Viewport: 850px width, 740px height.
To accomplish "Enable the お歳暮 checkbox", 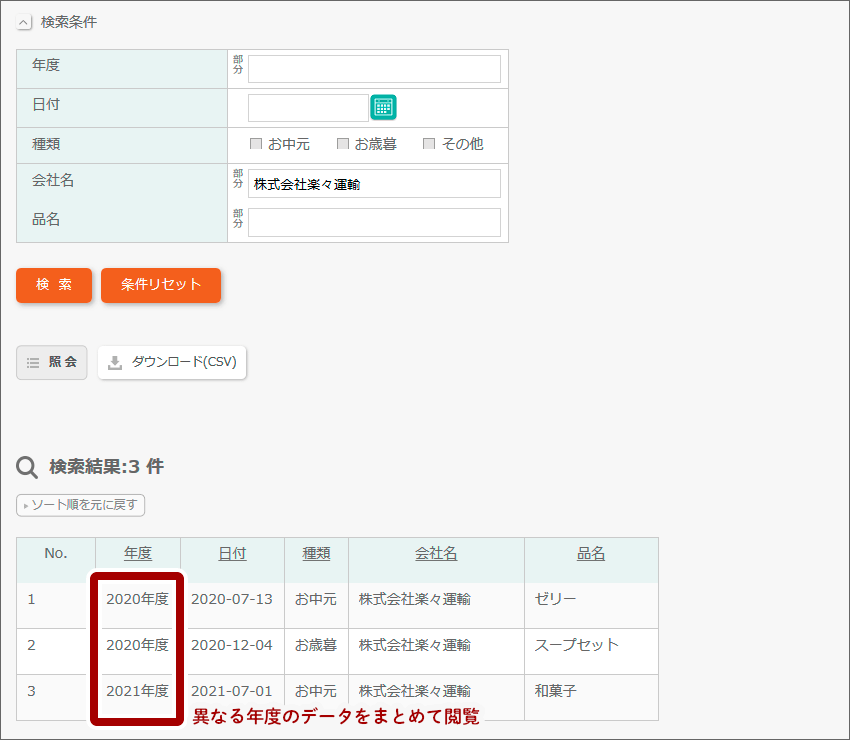I will [x=343, y=143].
